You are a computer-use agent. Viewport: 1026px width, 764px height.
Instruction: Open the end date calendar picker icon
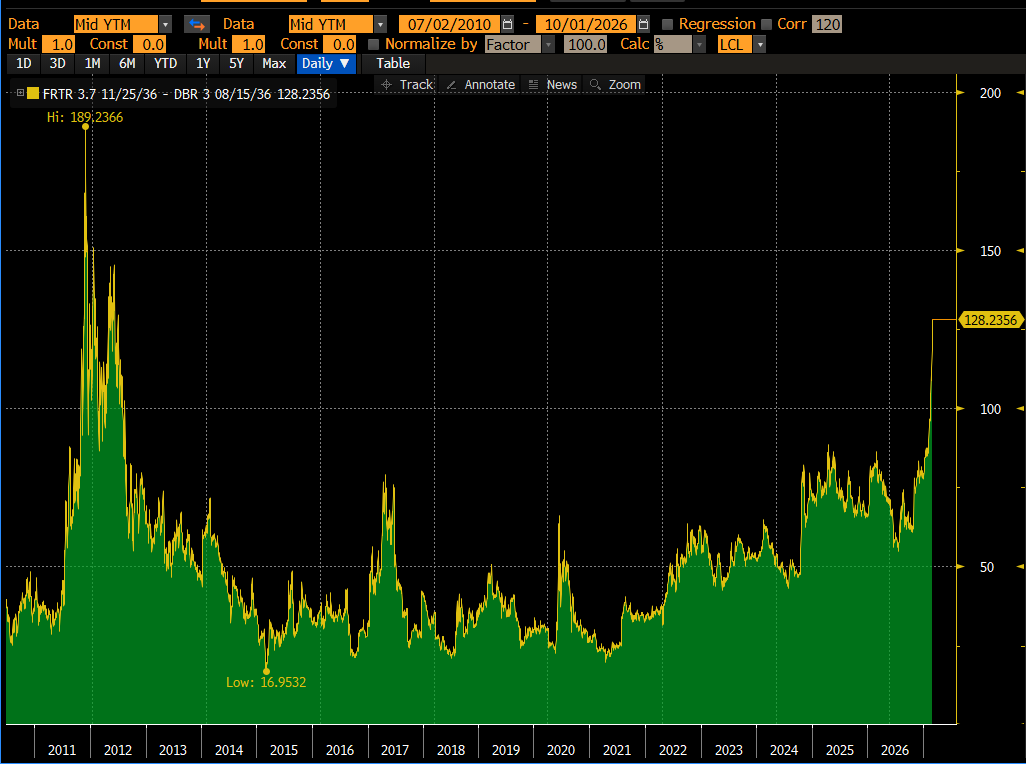(x=643, y=25)
